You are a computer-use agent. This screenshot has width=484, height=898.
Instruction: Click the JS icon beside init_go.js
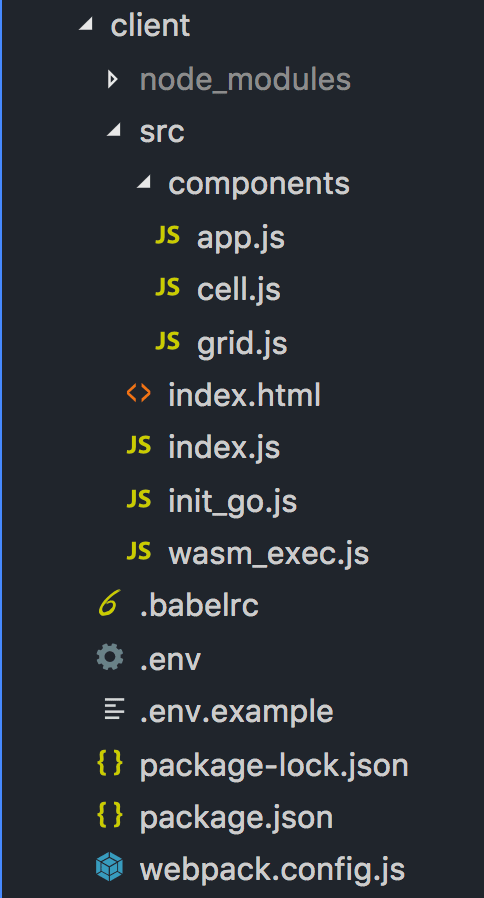pos(139,499)
